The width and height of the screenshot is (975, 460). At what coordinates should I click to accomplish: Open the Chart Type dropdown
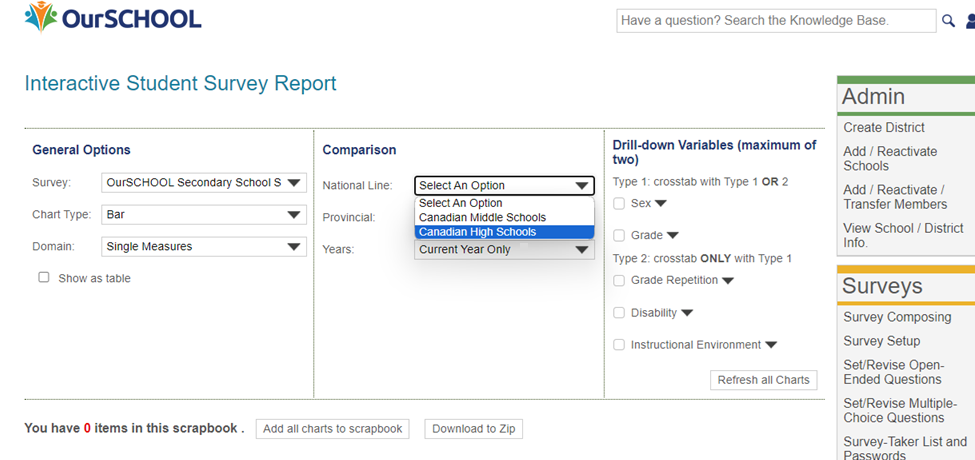click(204, 215)
